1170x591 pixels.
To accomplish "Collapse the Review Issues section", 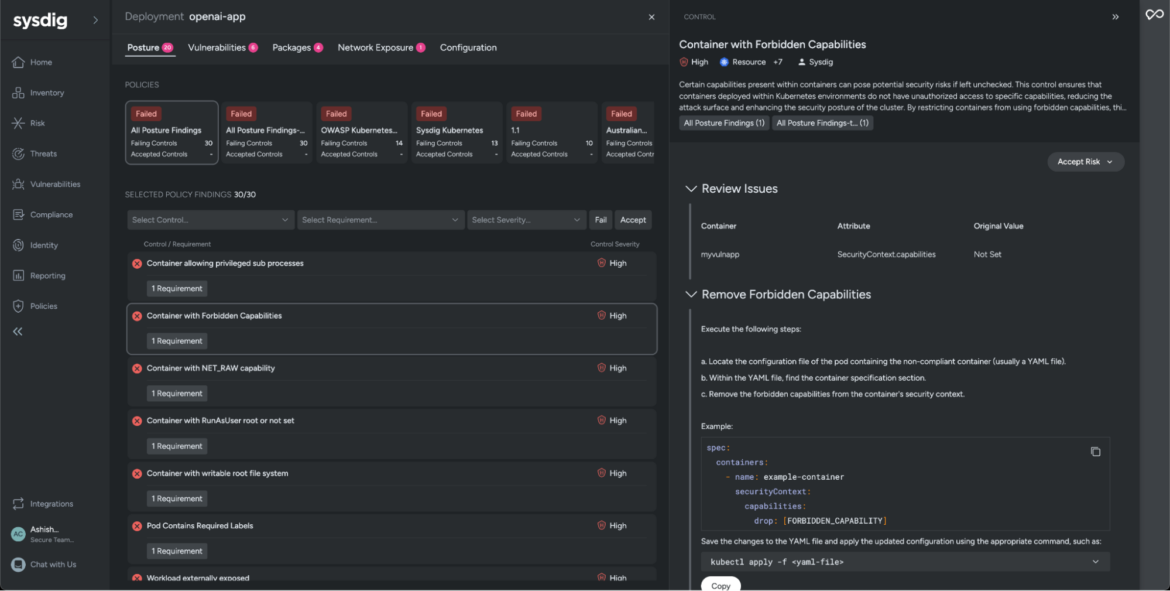I will click(691, 189).
